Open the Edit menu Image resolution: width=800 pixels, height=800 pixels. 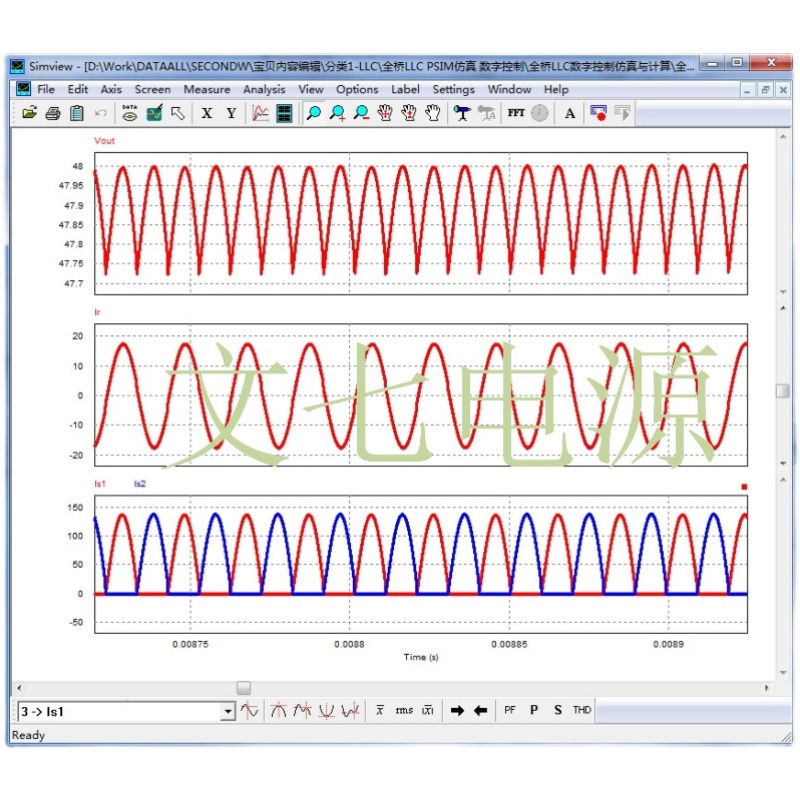(78, 89)
